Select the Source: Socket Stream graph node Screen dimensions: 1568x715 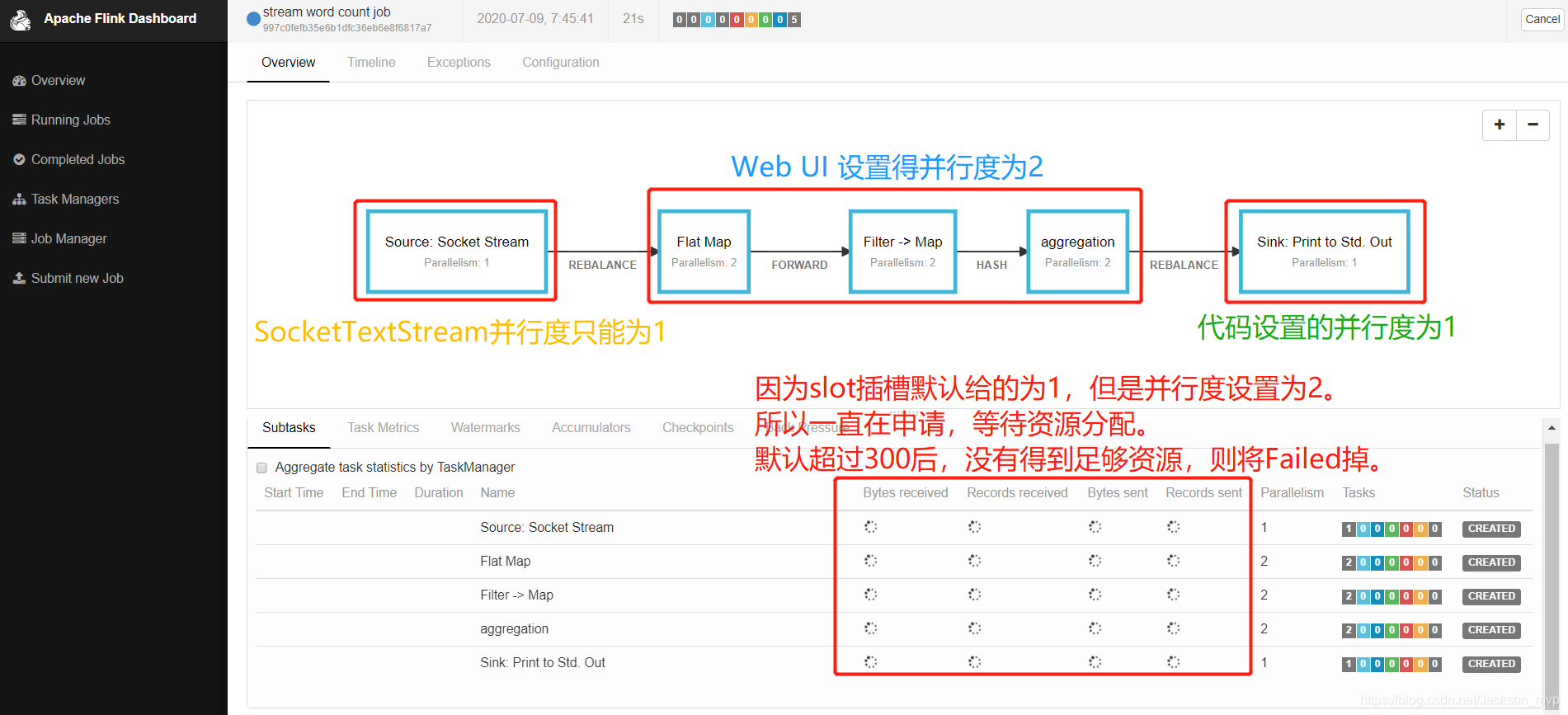pos(457,252)
